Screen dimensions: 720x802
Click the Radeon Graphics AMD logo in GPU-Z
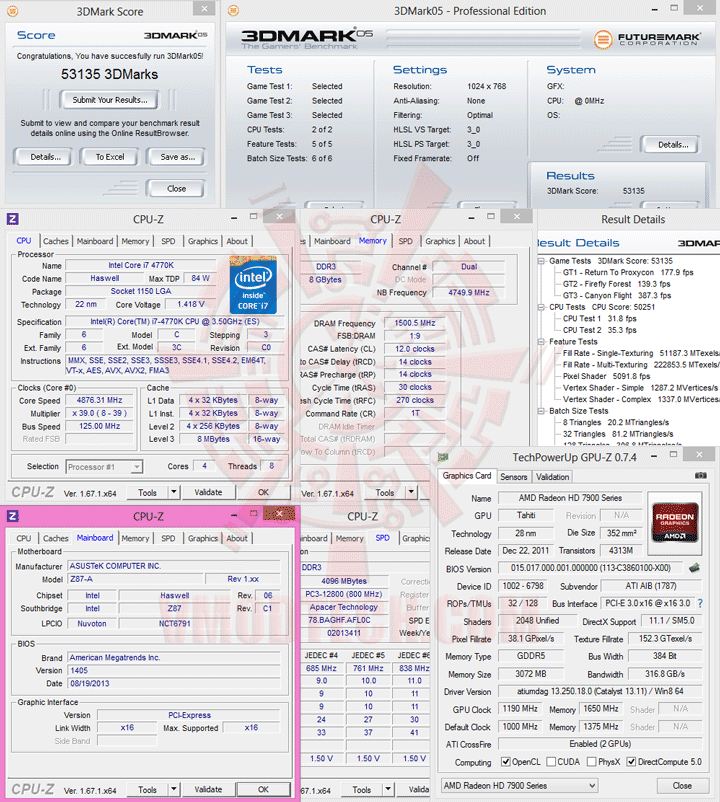click(x=674, y=522)
